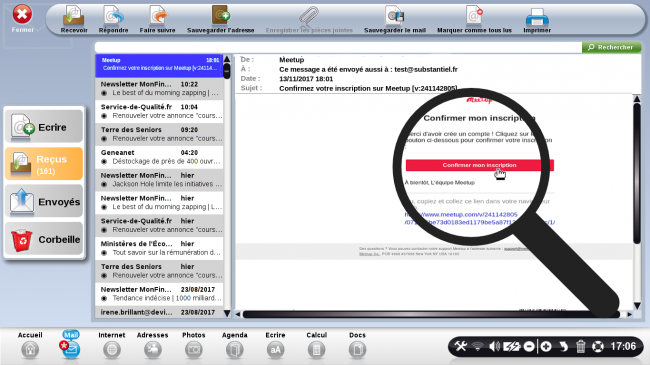Click the subject line Confirmez votre inscription sur Meetup
The image size is (650, 365).
pyautogui.click(x=368, y=88)
